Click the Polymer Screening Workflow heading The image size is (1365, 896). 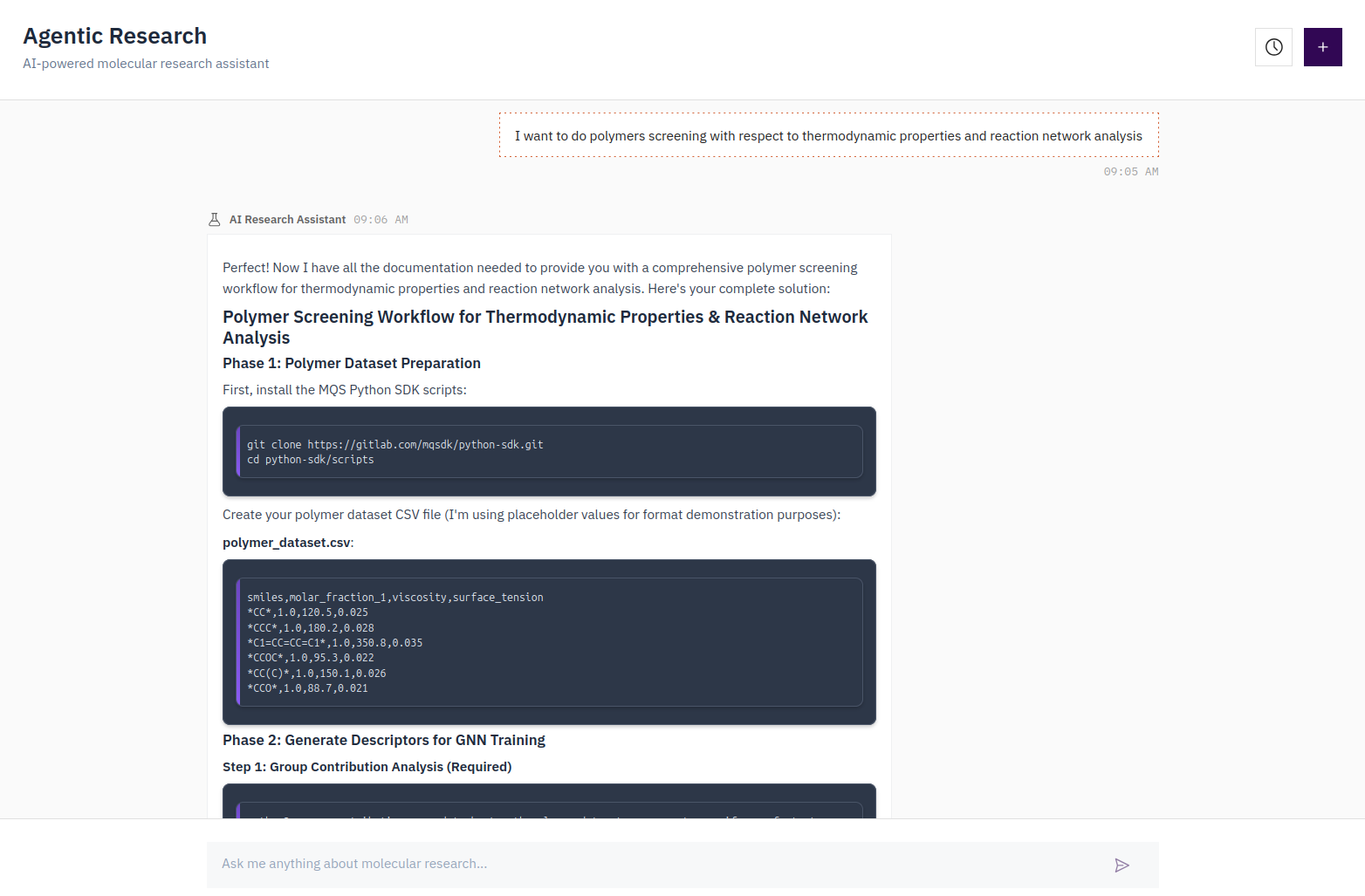(545, 327)
